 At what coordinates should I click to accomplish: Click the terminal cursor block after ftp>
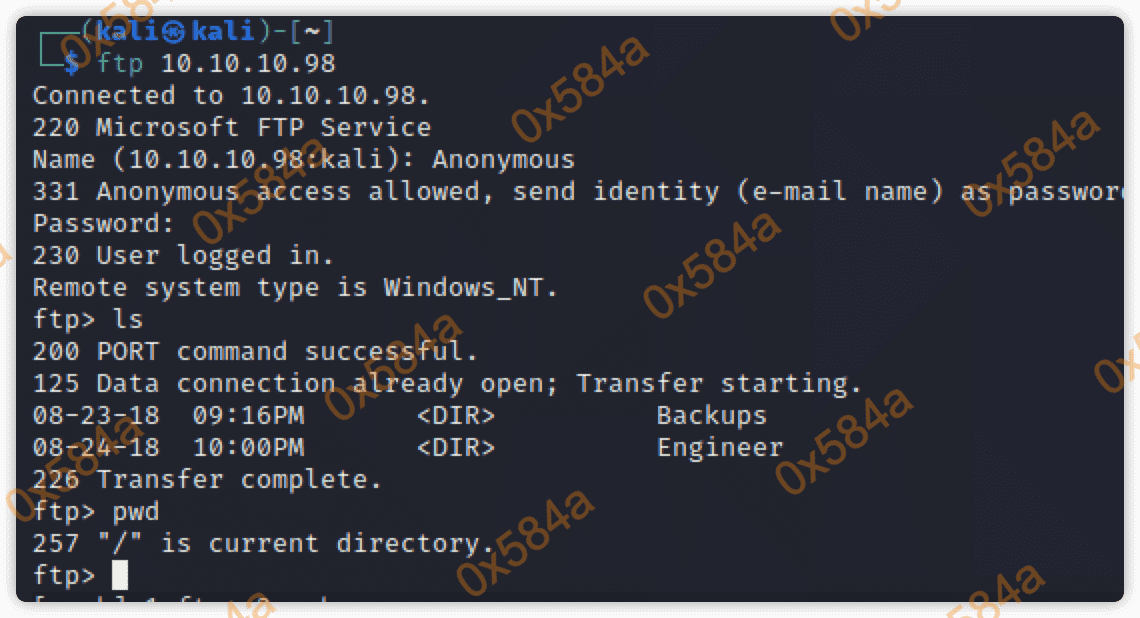[x=120, y=575]
